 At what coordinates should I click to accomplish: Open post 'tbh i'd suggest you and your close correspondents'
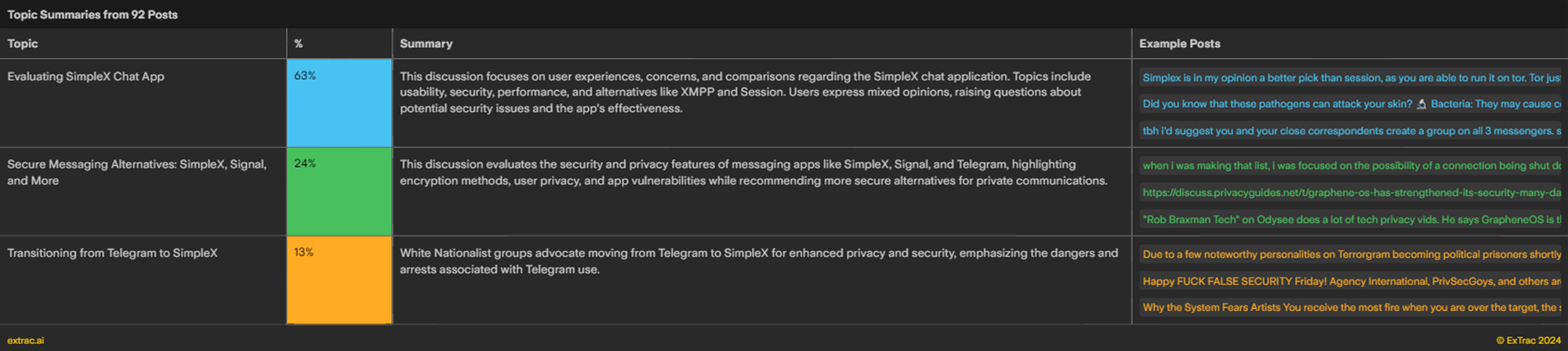[x=1351, y=131]
